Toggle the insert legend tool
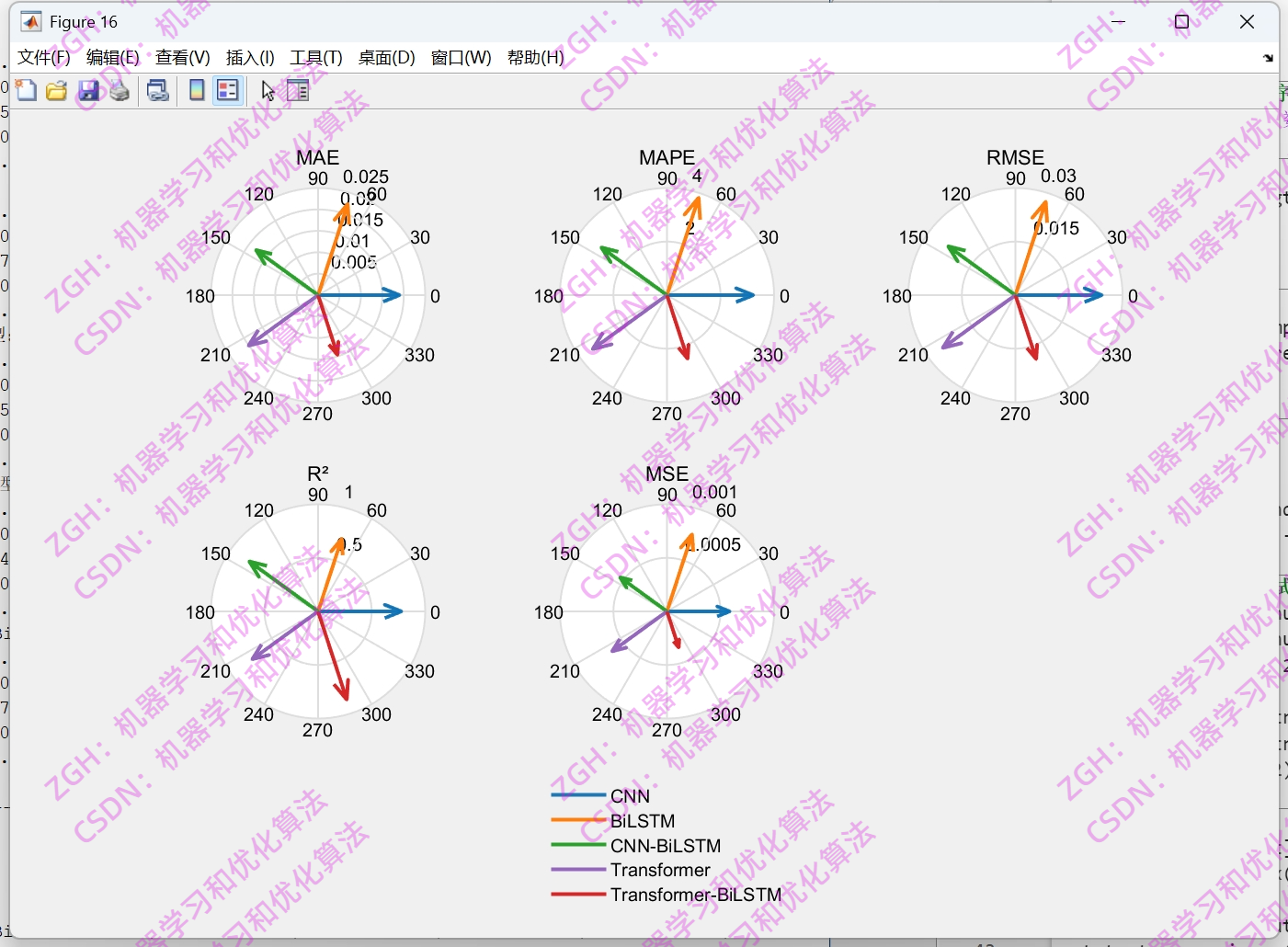 226,89
